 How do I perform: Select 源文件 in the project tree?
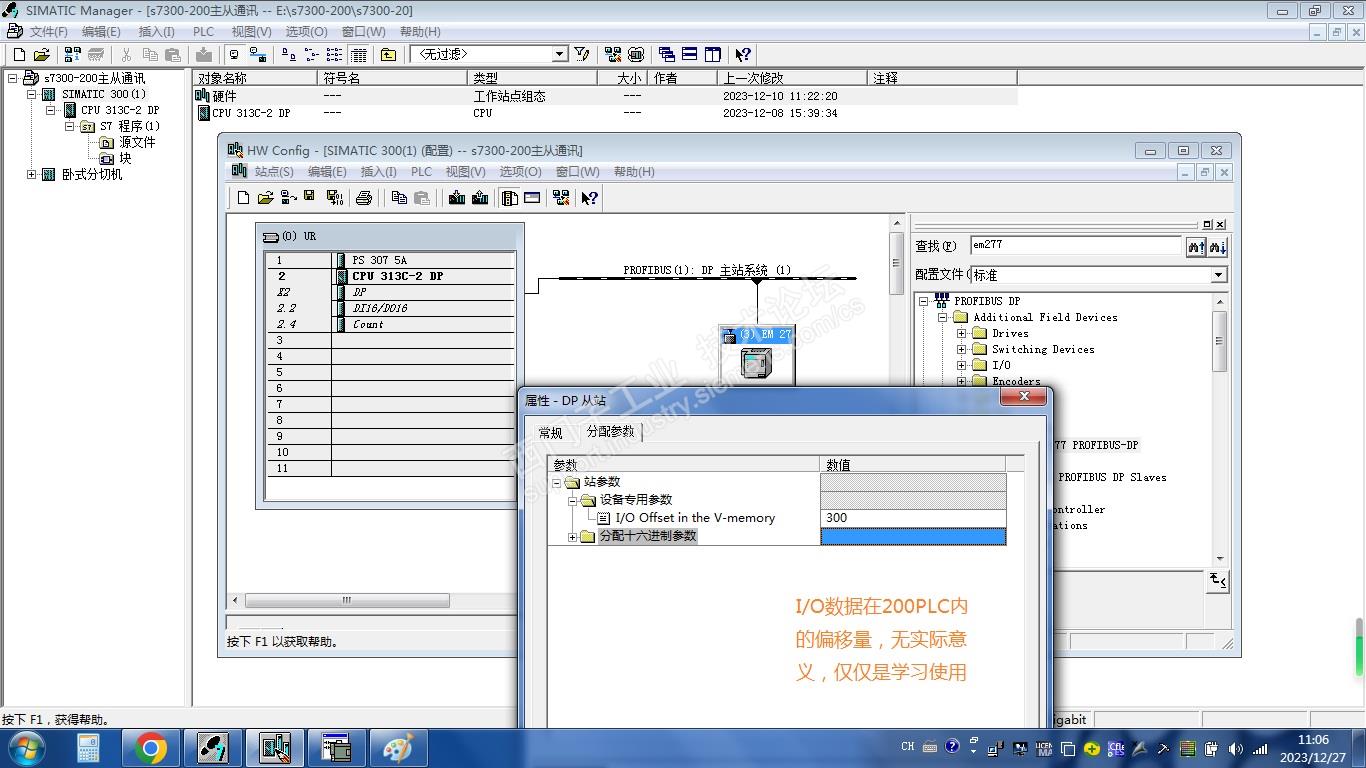pyautogui.click(x=136, y=142)
